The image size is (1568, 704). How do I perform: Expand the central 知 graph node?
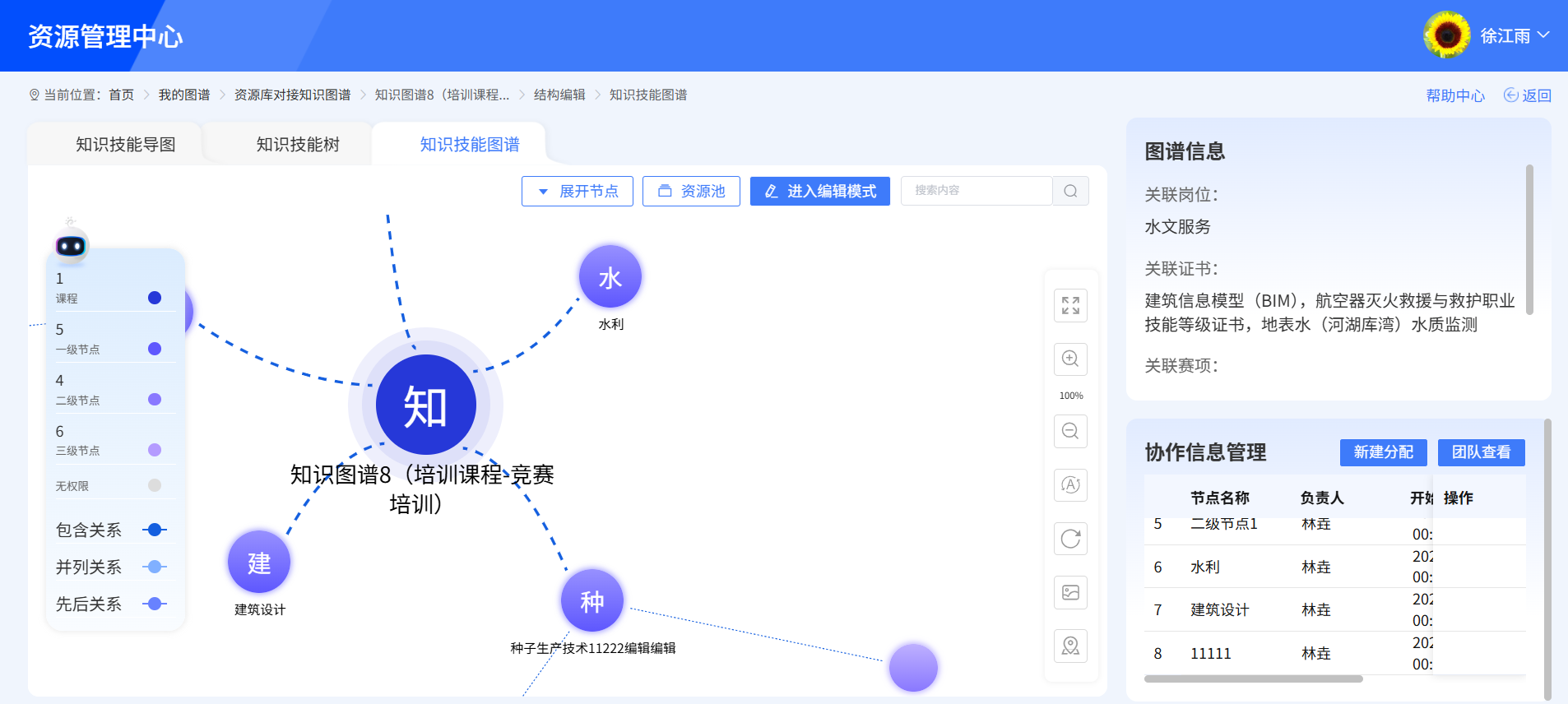(x=425, y=405)
